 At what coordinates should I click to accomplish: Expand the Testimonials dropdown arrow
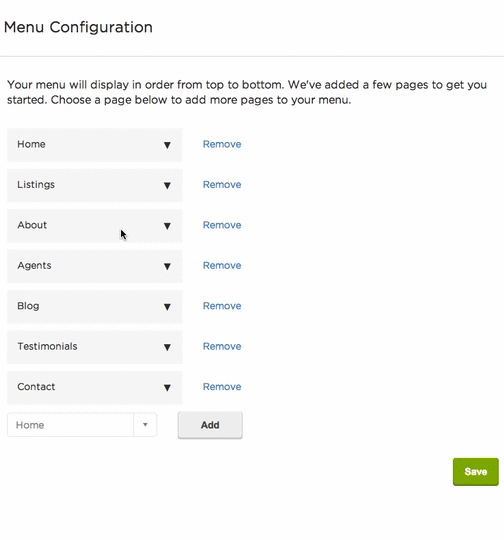pyautogui.click(x=167, y=347)
